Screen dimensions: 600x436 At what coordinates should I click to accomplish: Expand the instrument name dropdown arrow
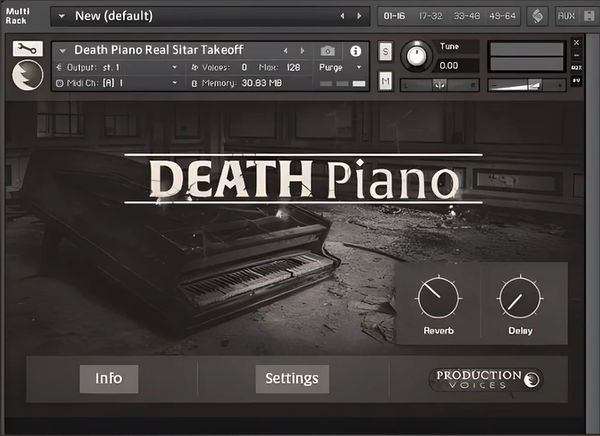tap(63, 51)
